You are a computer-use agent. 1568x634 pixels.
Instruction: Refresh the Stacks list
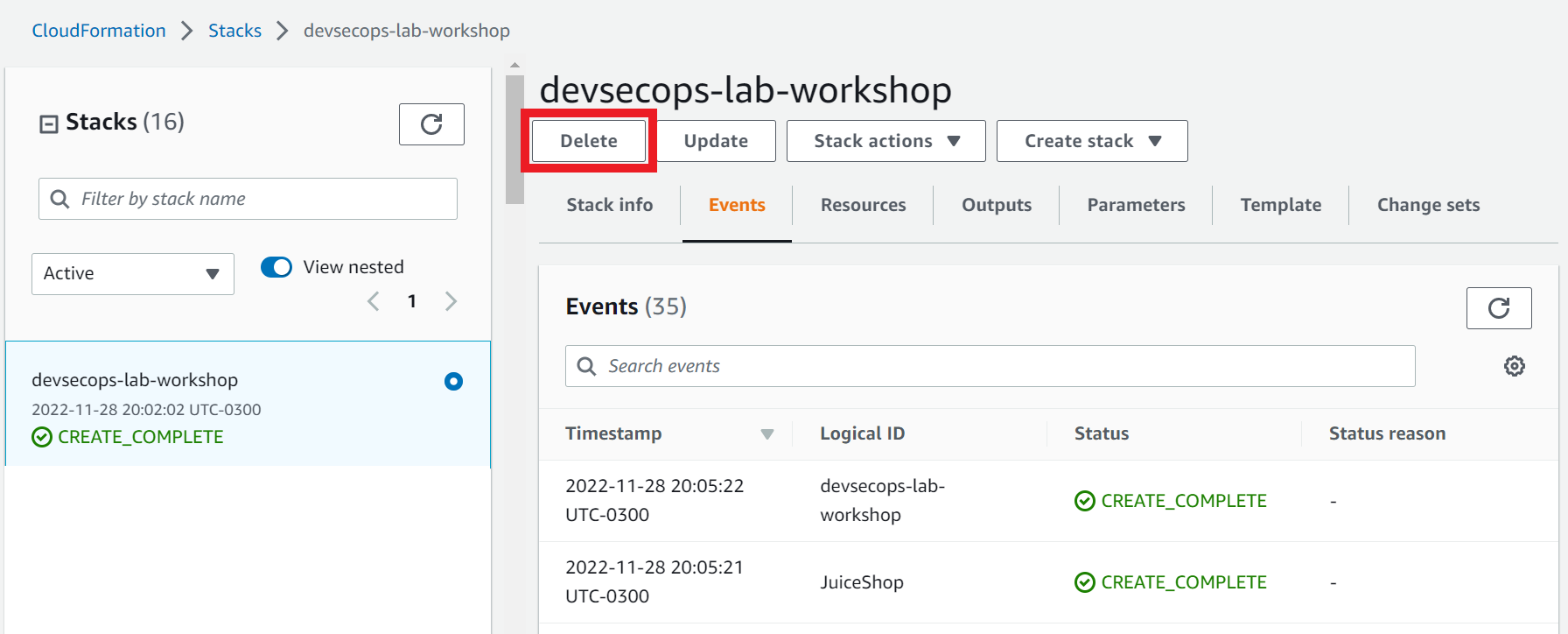tap(431, 124)
